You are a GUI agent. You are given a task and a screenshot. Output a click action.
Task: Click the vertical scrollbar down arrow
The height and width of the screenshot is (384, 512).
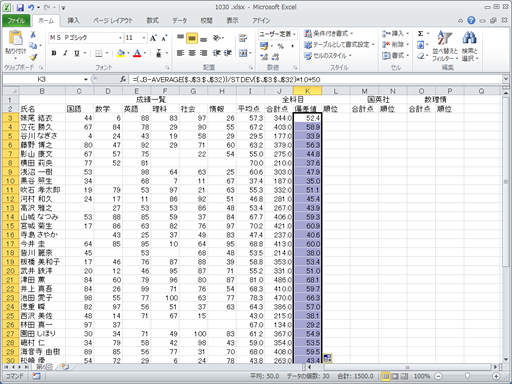point(506,359)
